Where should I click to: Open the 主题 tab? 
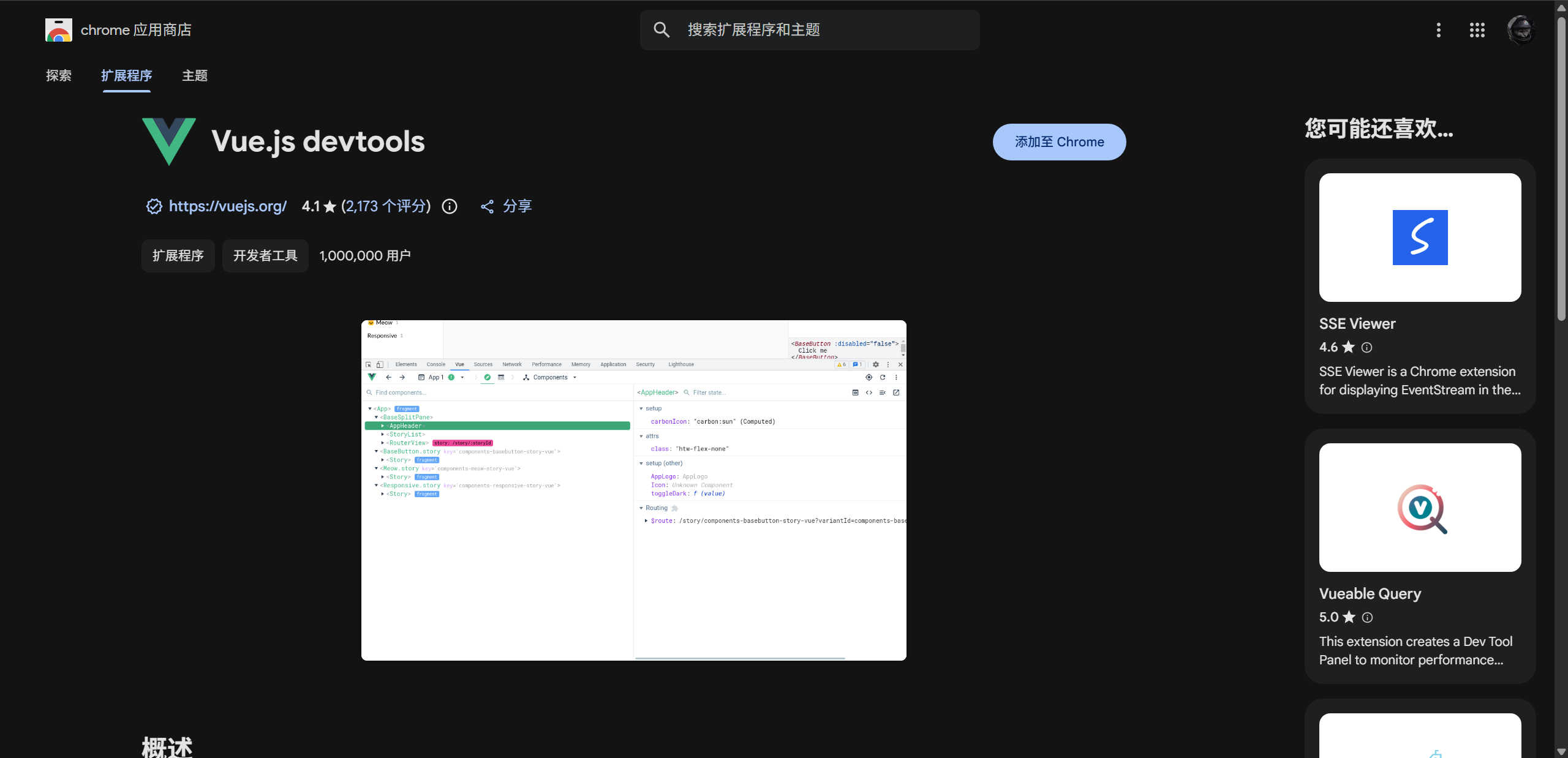pyautogui.click(x=195, y=75)
